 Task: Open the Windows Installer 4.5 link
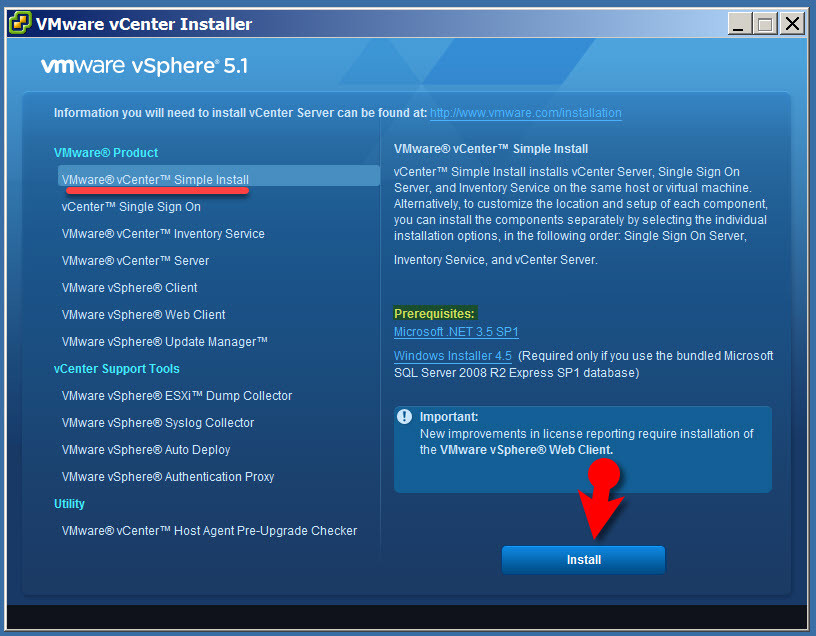pyautogui.click(x=453, y=355)
